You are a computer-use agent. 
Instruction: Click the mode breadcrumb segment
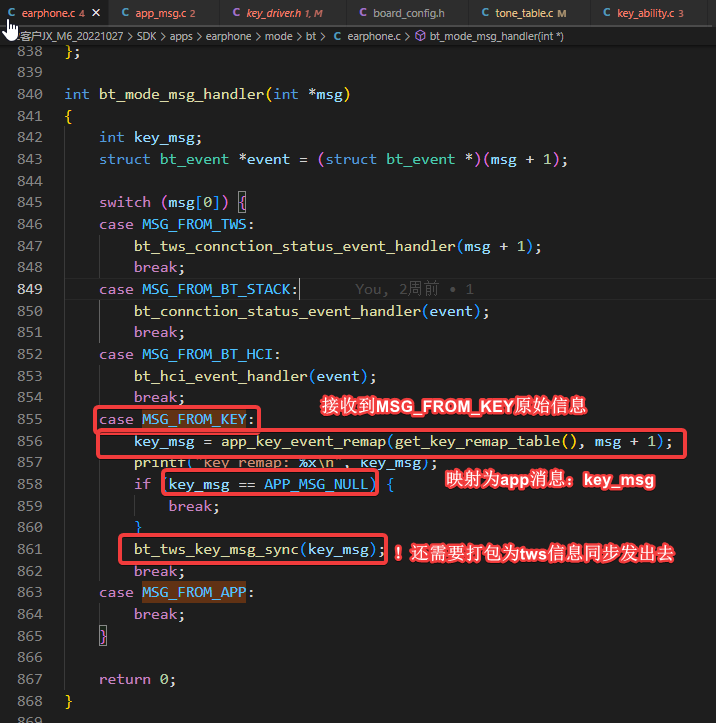[278, 36]
